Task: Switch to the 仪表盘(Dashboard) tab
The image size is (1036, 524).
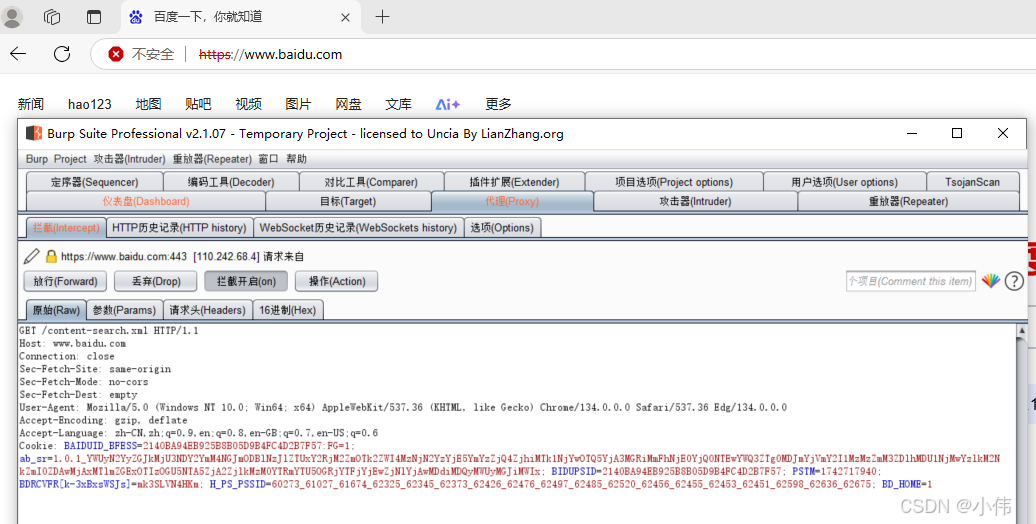Action: (x=145, y=202)
